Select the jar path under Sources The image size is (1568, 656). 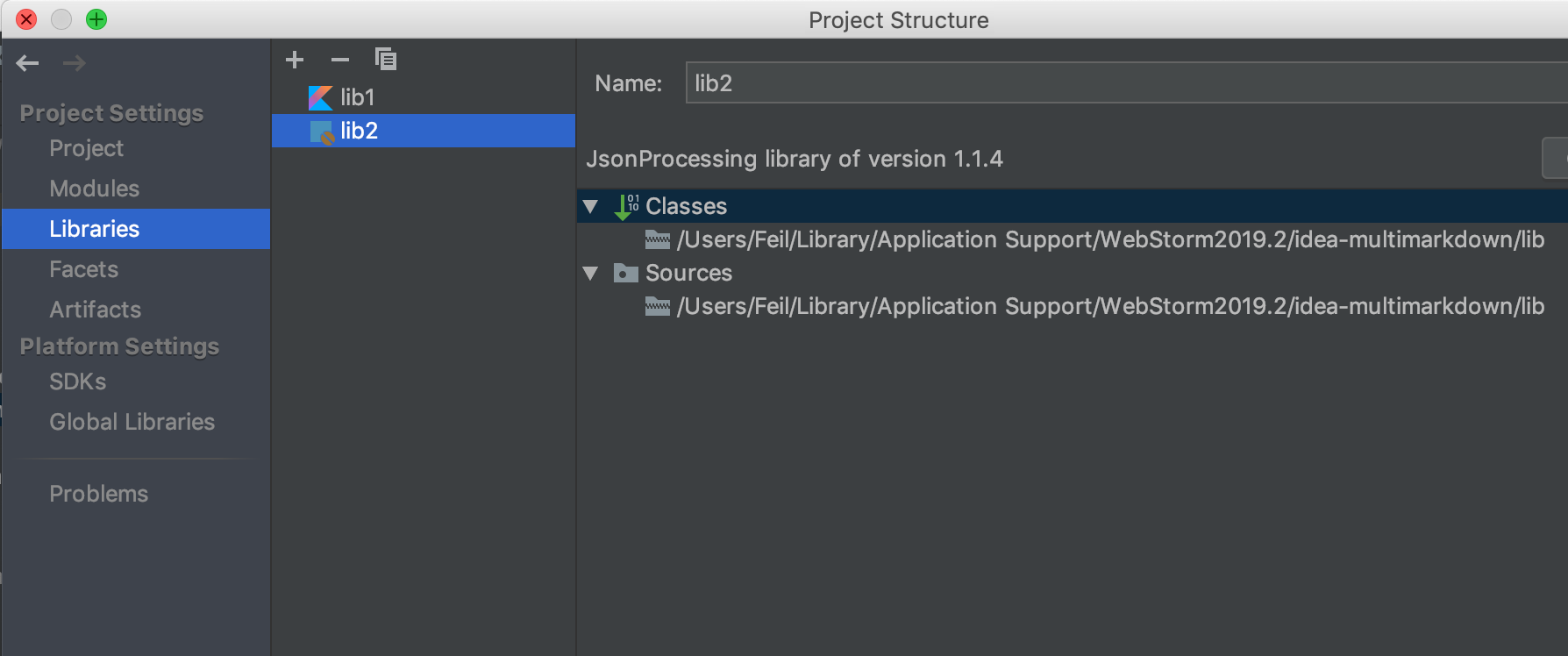1109,306
